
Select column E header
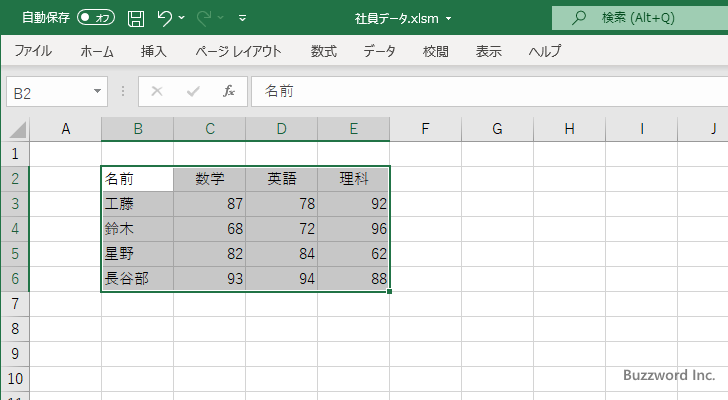point(353,129)
